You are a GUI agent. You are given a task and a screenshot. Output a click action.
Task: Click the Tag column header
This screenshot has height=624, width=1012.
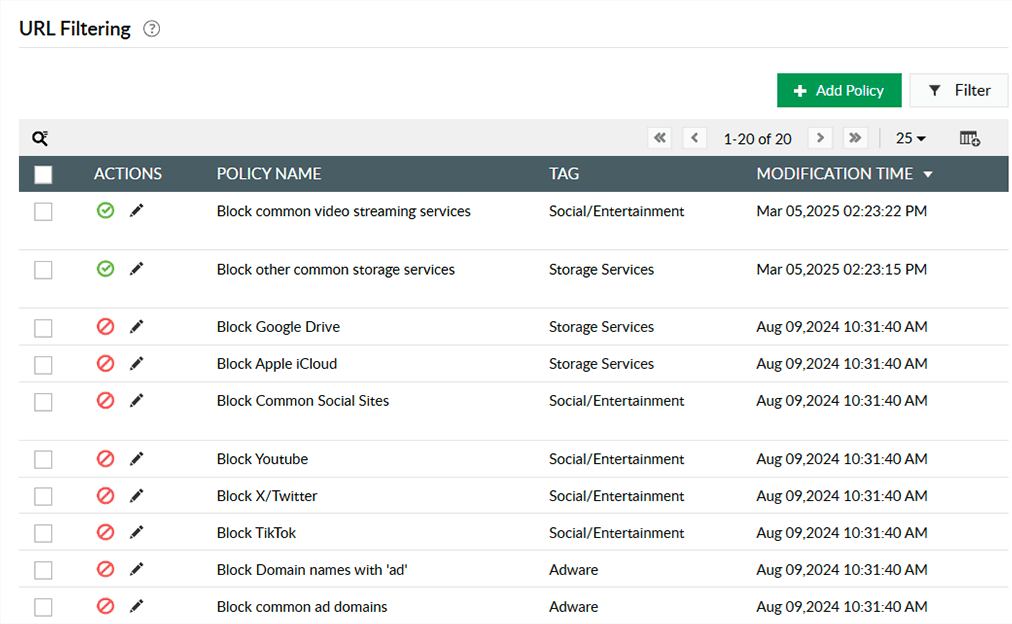pos(564,174)
